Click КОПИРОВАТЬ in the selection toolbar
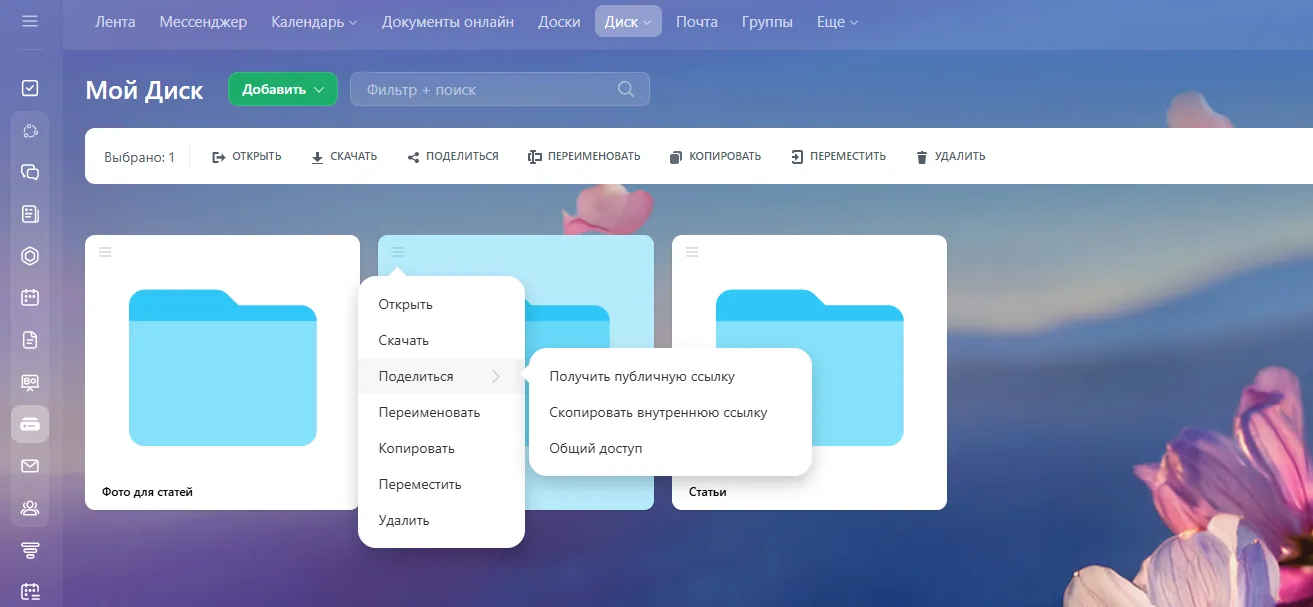Screen dimensions: 1313x607 pyautogui.click(x=715, y=157)
